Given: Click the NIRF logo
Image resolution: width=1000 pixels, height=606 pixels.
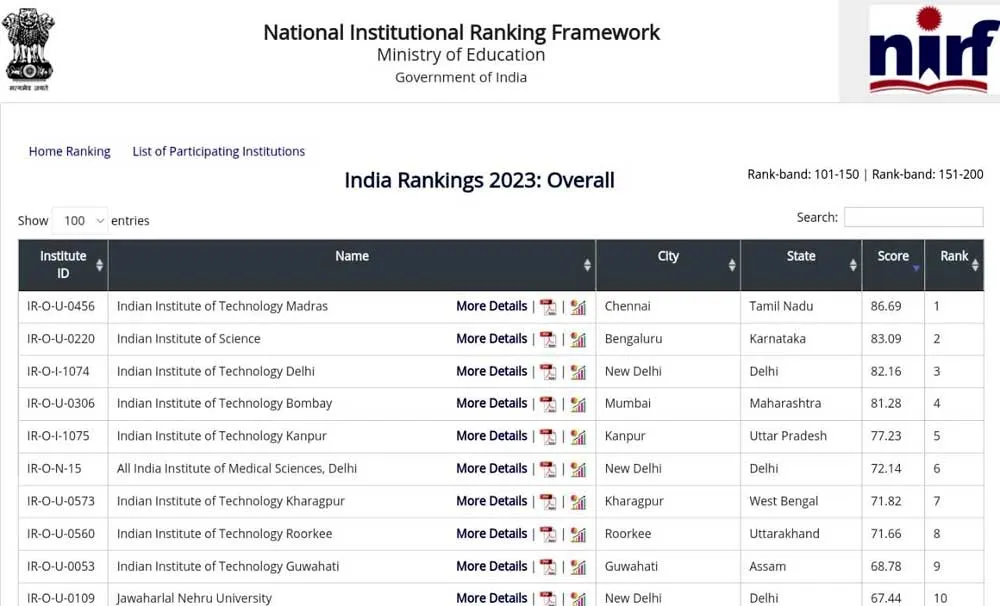Looking at the screenshot, I should 934,50.
